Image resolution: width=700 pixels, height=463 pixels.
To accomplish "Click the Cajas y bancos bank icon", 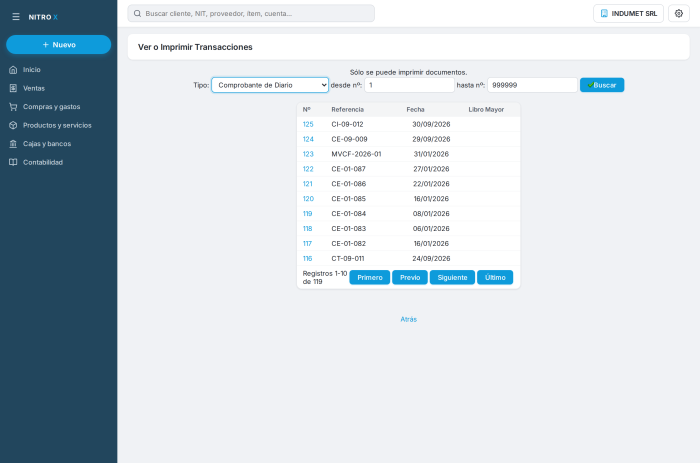I will (13, 144).
